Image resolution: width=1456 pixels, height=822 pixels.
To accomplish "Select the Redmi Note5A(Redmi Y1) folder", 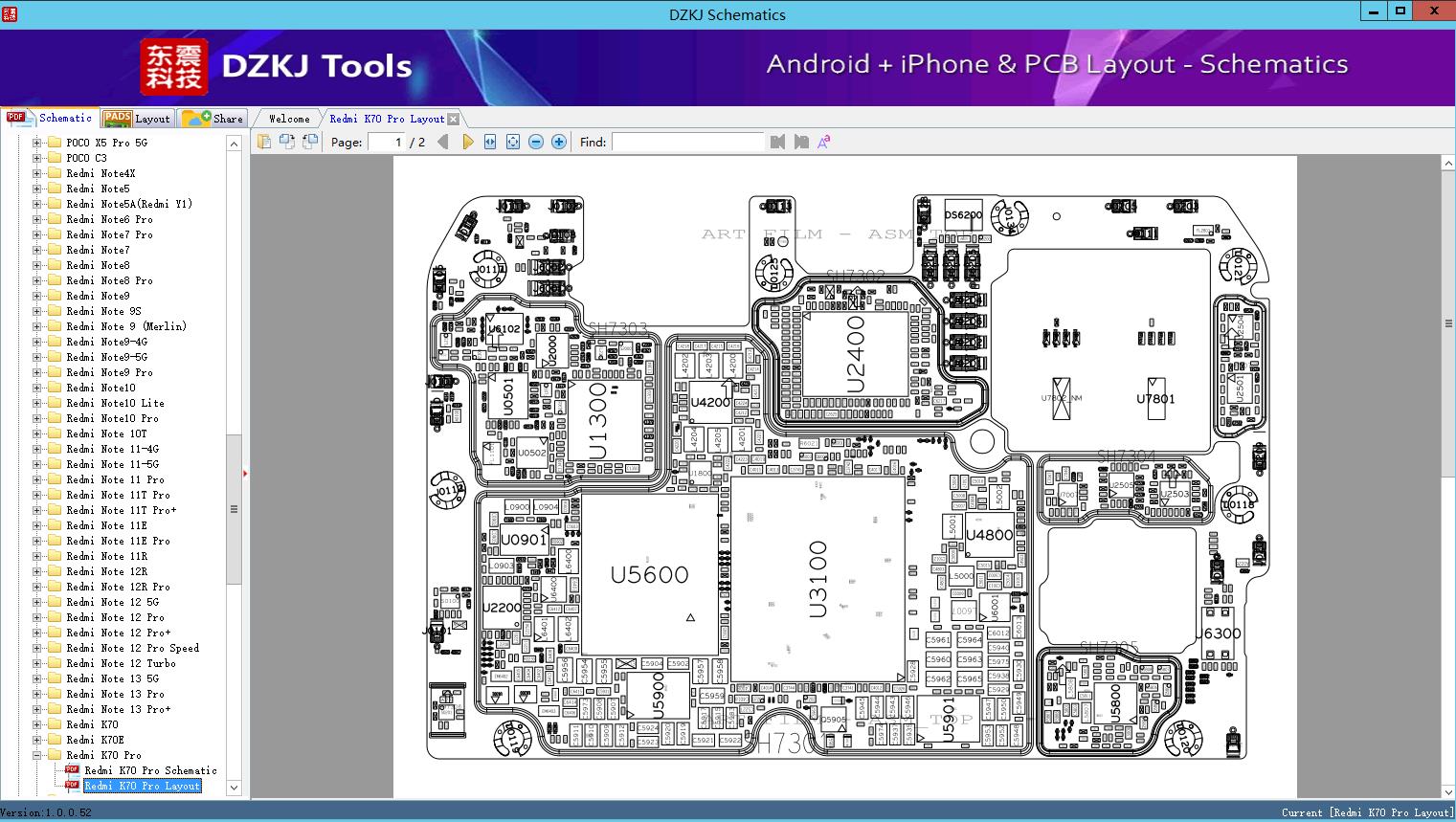I will [x=129, y=204].
